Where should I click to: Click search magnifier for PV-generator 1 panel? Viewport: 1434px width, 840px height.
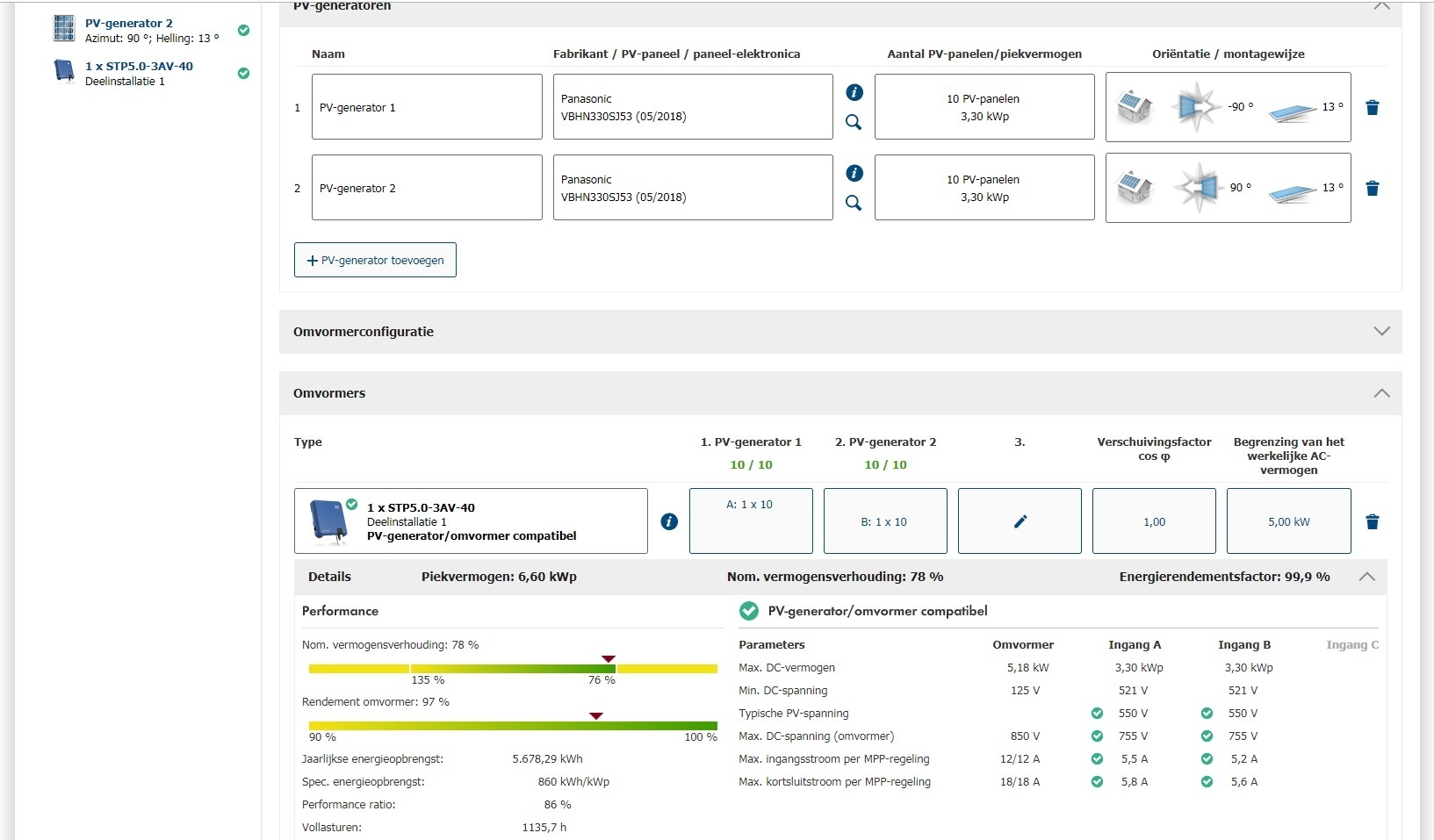coord(853,123)
